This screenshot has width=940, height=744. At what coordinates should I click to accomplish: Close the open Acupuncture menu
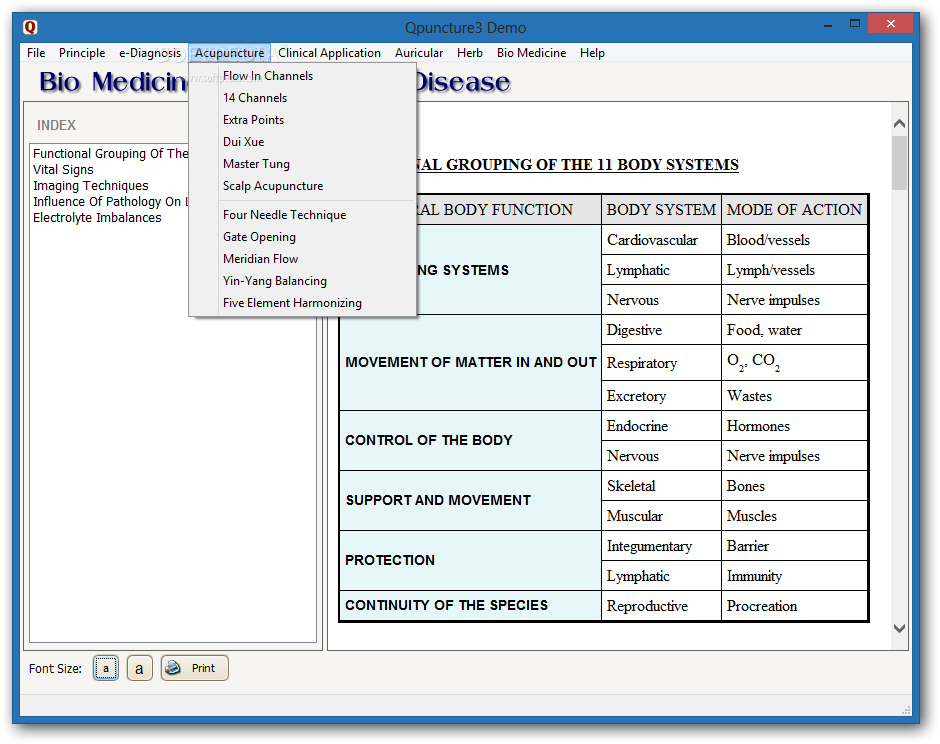pyautogui.click(x=230, y=53)
